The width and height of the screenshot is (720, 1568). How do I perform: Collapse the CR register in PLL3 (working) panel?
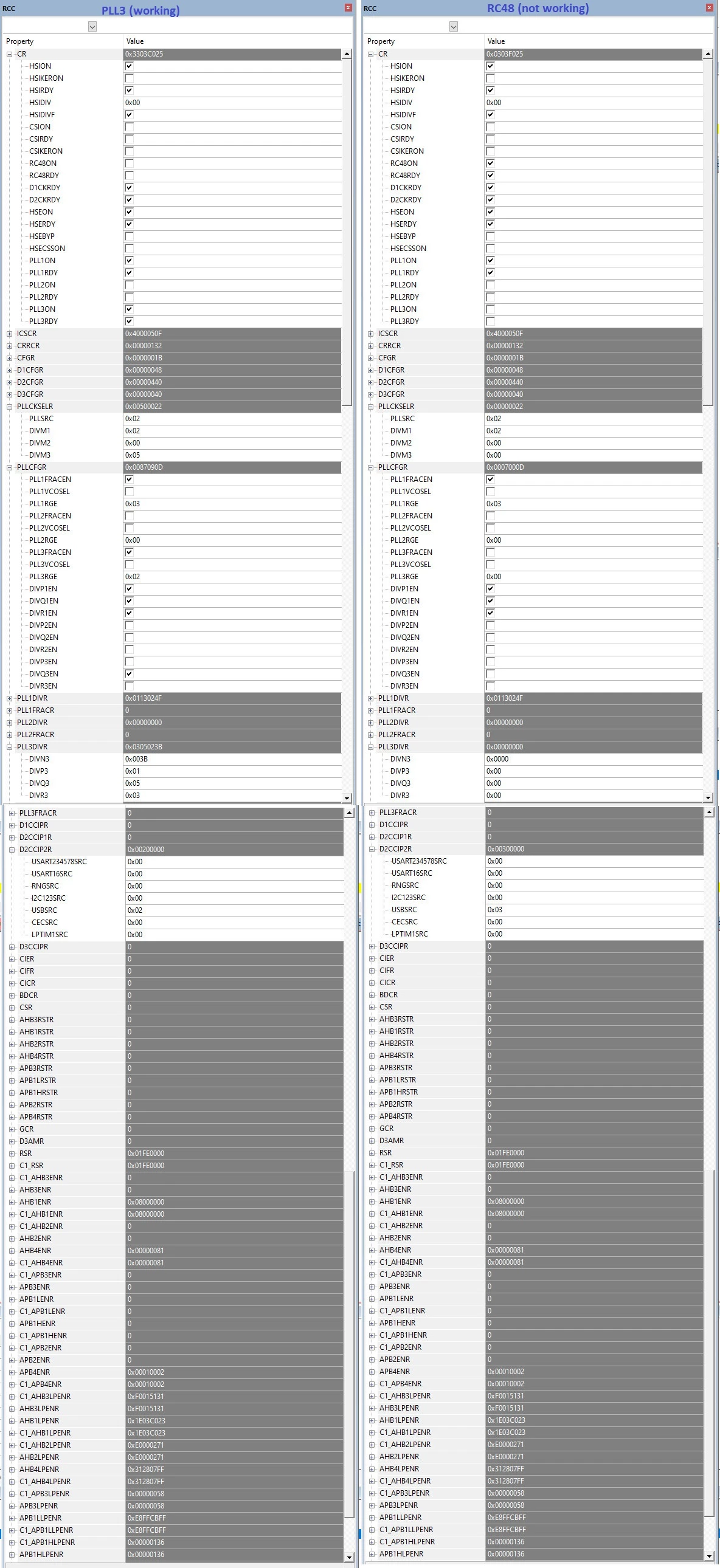(10, 54)
